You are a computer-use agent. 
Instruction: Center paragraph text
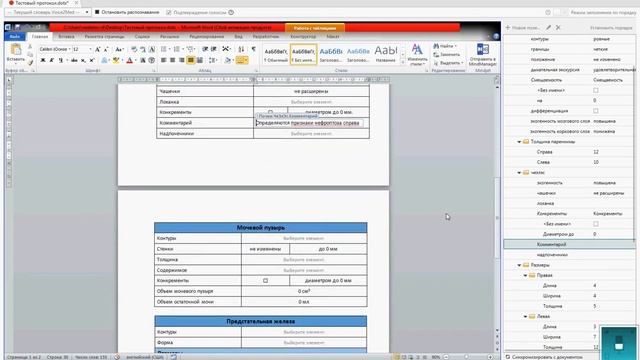pos(172,60)
